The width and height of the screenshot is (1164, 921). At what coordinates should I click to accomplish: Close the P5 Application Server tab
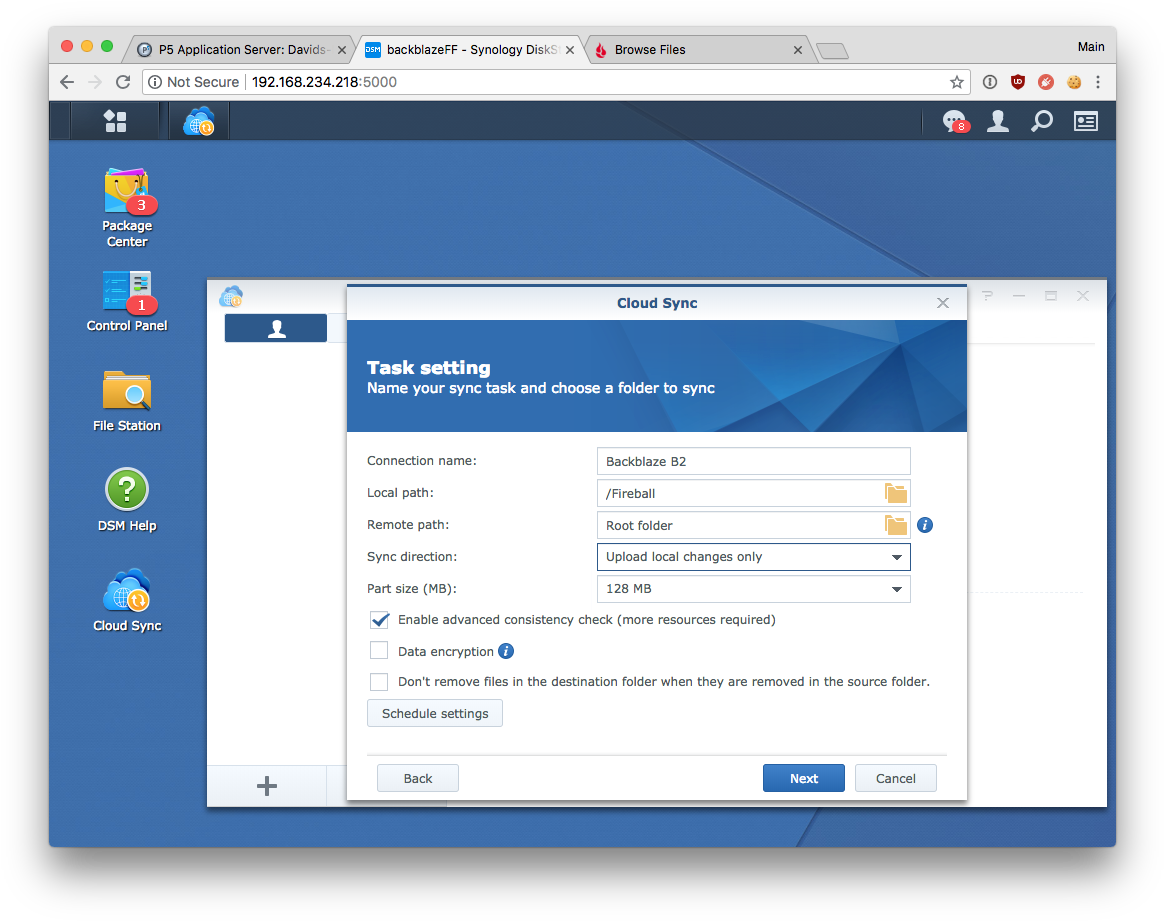(x=341, y=50)
